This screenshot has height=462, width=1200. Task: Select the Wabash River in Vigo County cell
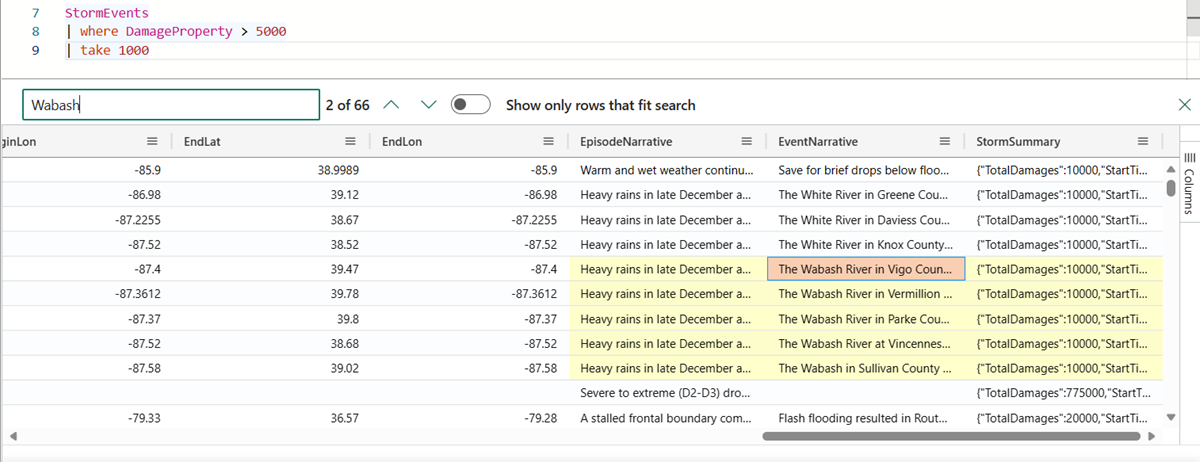865,269
